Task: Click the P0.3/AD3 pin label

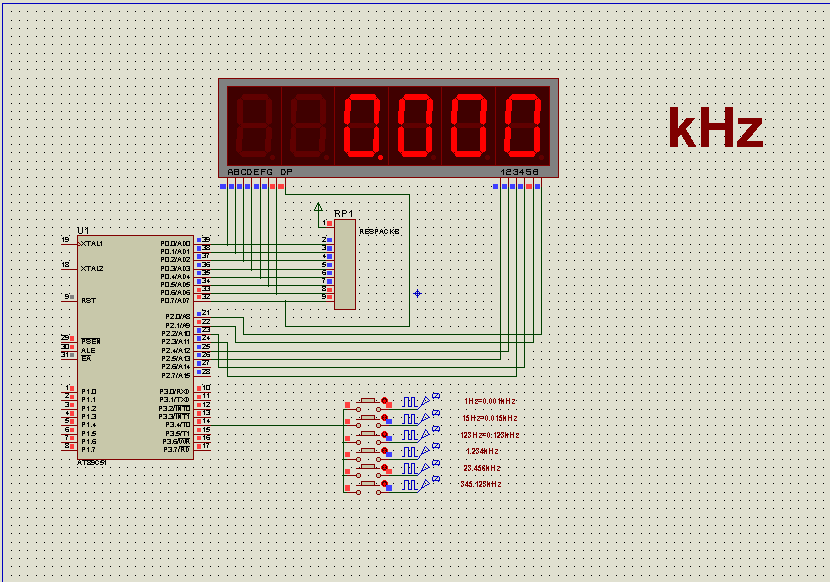Action: click(175, 268)
